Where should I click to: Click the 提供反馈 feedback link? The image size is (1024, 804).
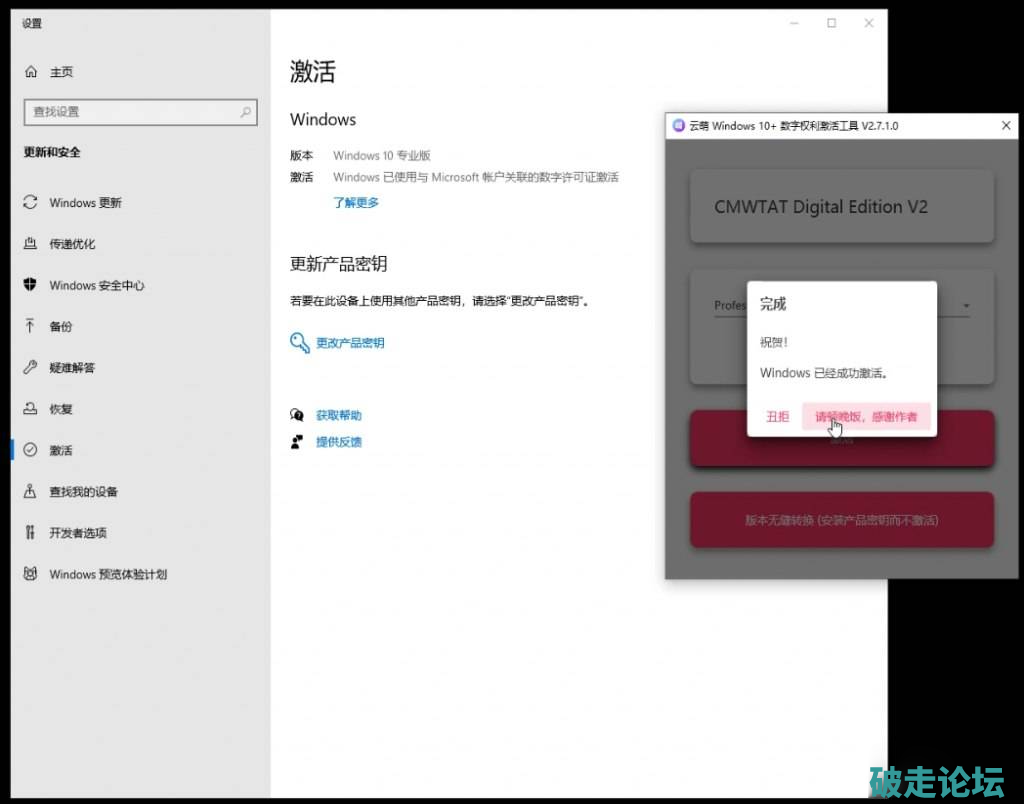pos(338,442)
